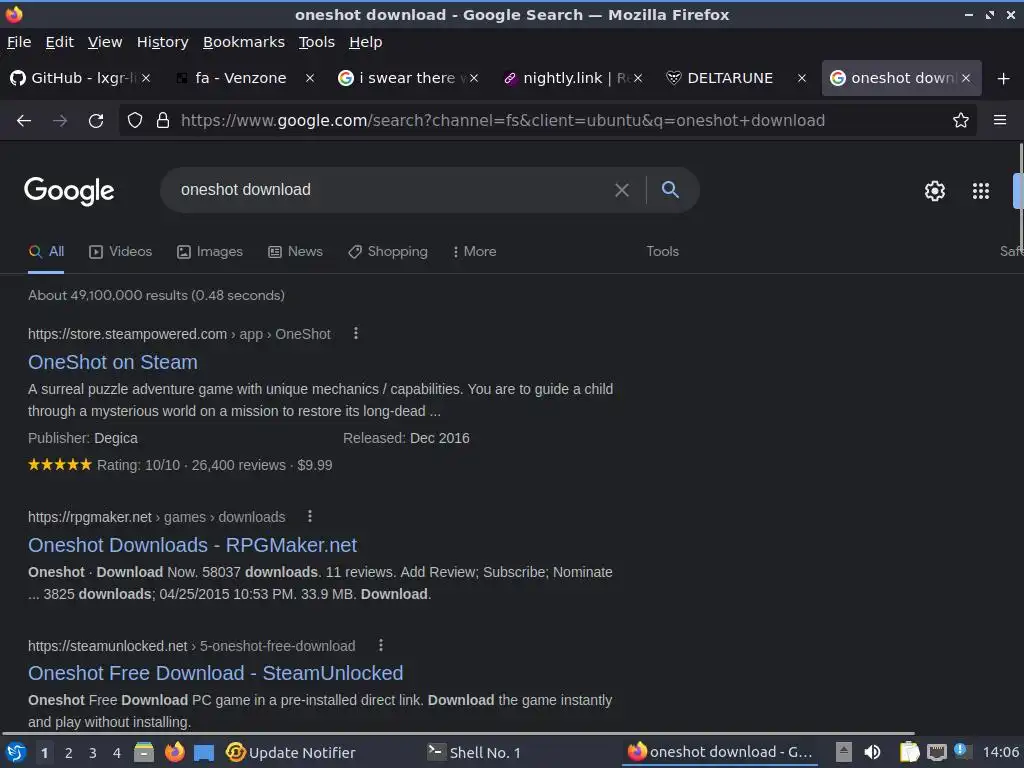Open Google quick settings gear
1024x768 pixels.
click(935, 191)
